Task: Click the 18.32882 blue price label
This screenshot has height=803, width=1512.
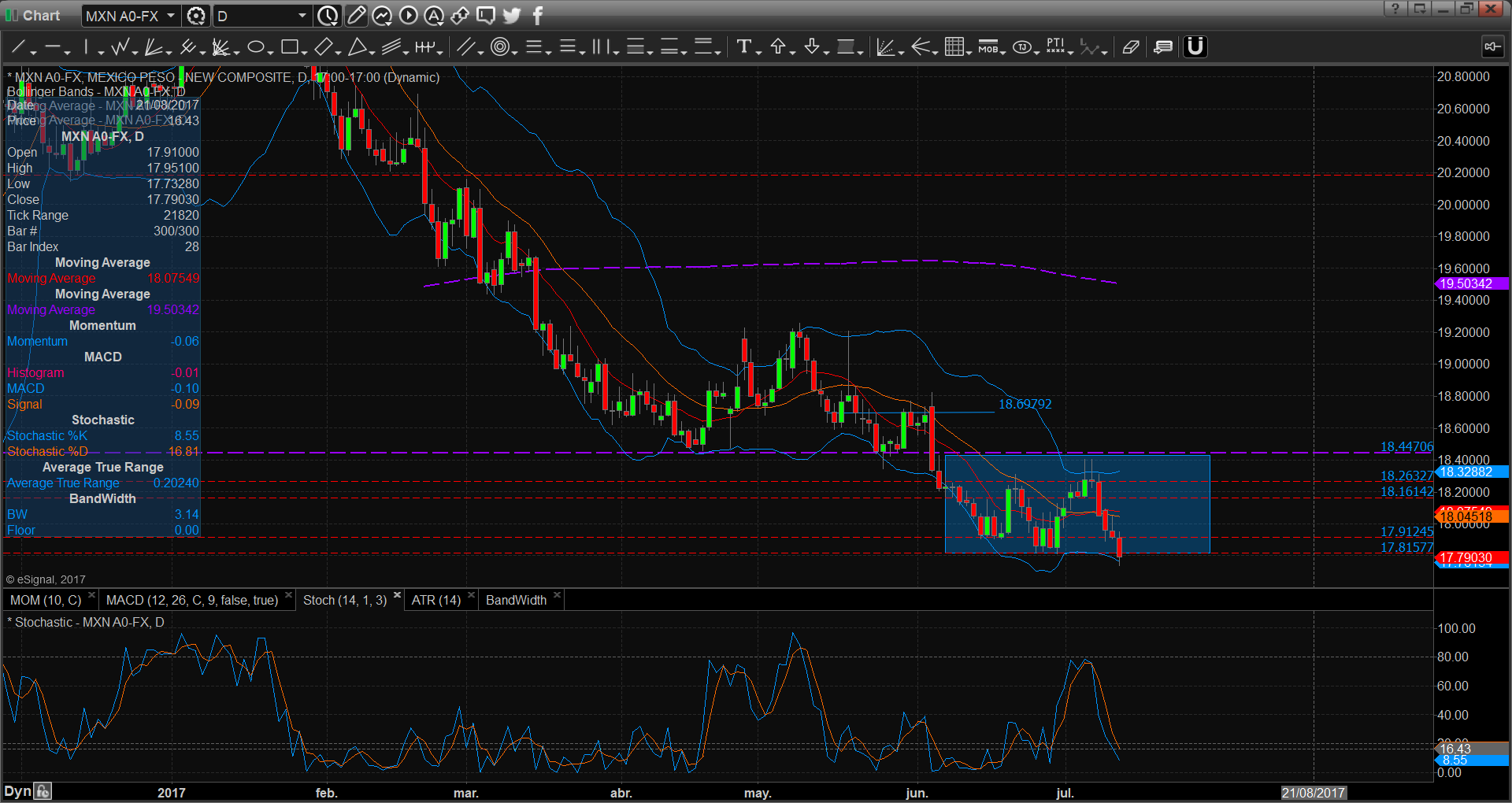Action: (1472, 472)
